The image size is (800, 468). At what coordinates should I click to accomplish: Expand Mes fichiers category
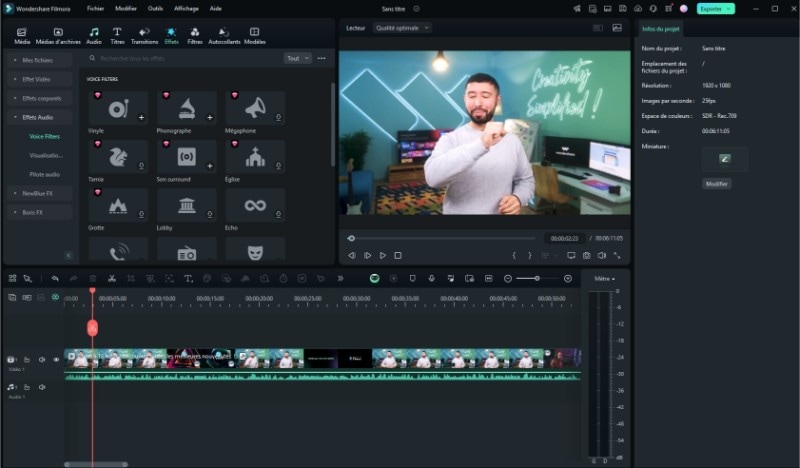coord(40,60)
